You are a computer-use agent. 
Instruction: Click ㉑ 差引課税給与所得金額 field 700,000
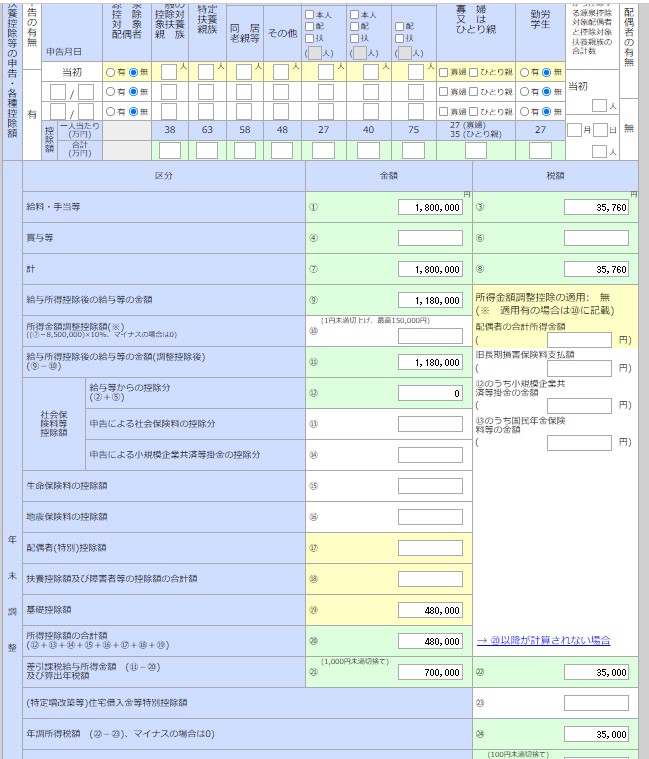430,672
